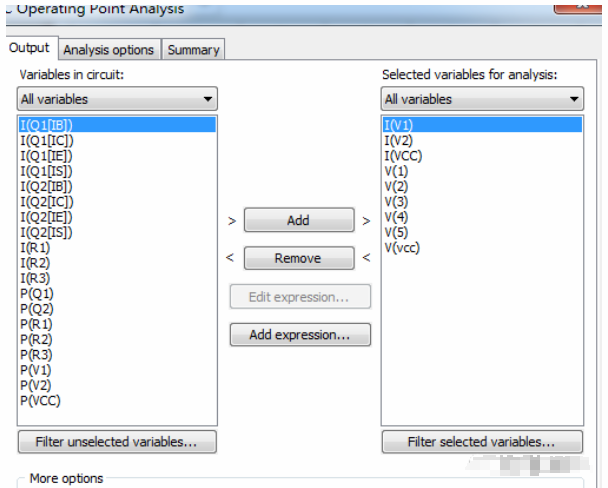Expand the Selected variables for analysis dropdown
The height and width of the screenshot is (488, 608).
[481, 99]
